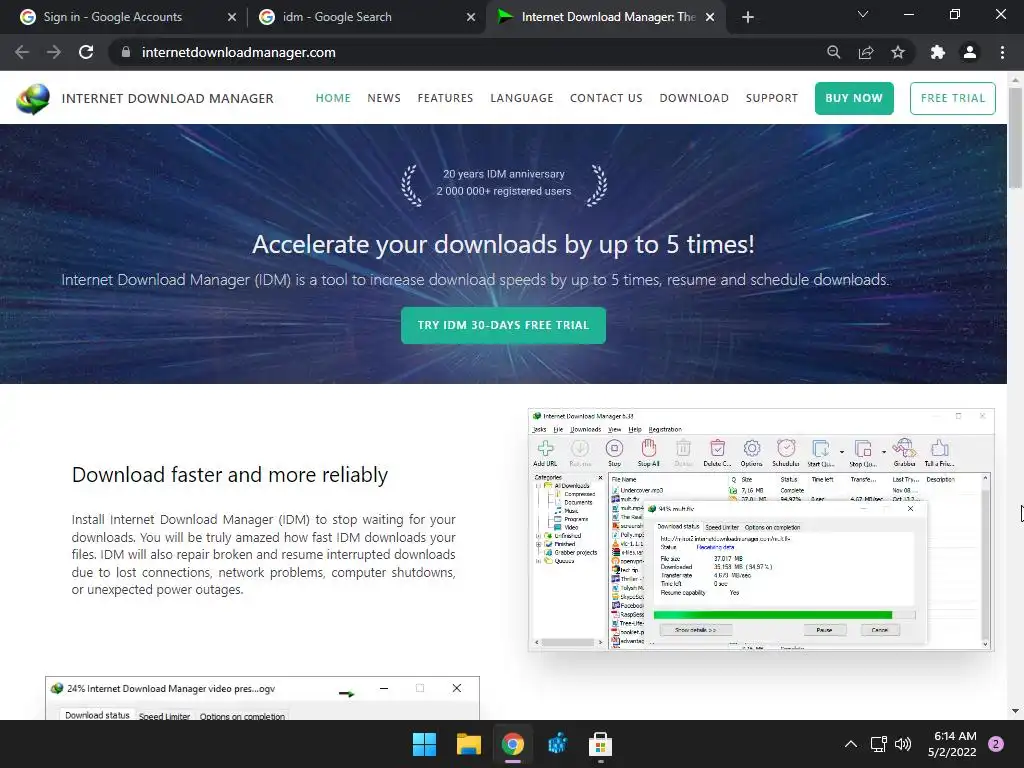The width and height of the screenshot is (1024, 768).
Task: Close the Sign in - Google Accounts tab
Action: tap(232, 17)
